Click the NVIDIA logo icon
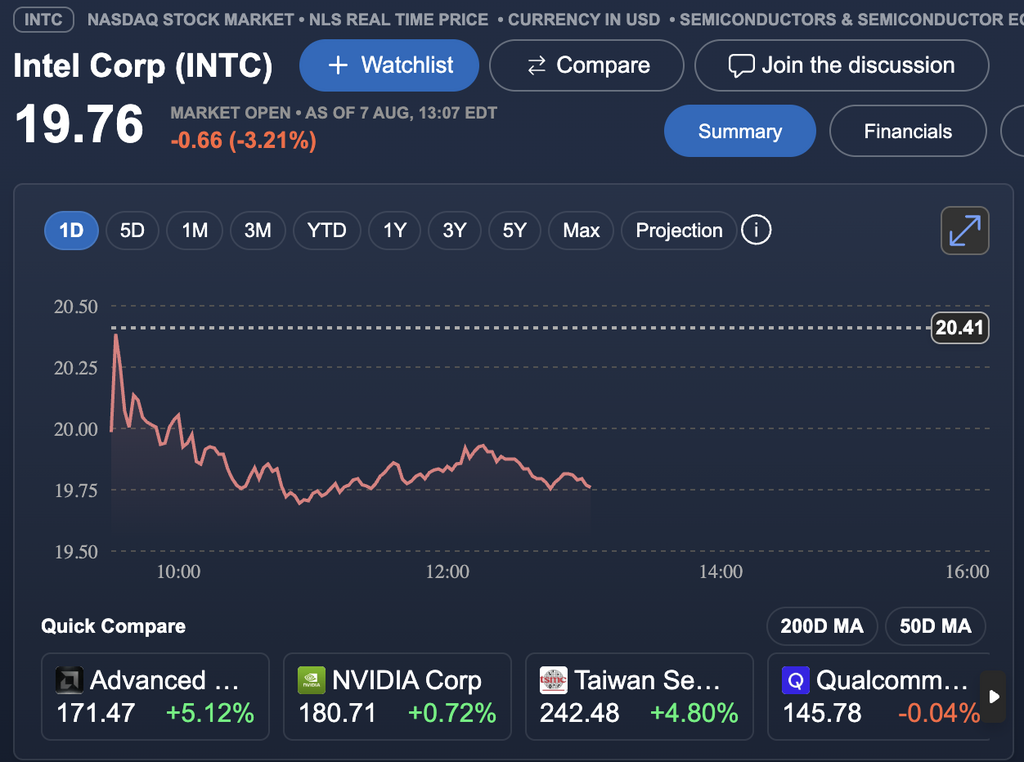 coord(311,680)
